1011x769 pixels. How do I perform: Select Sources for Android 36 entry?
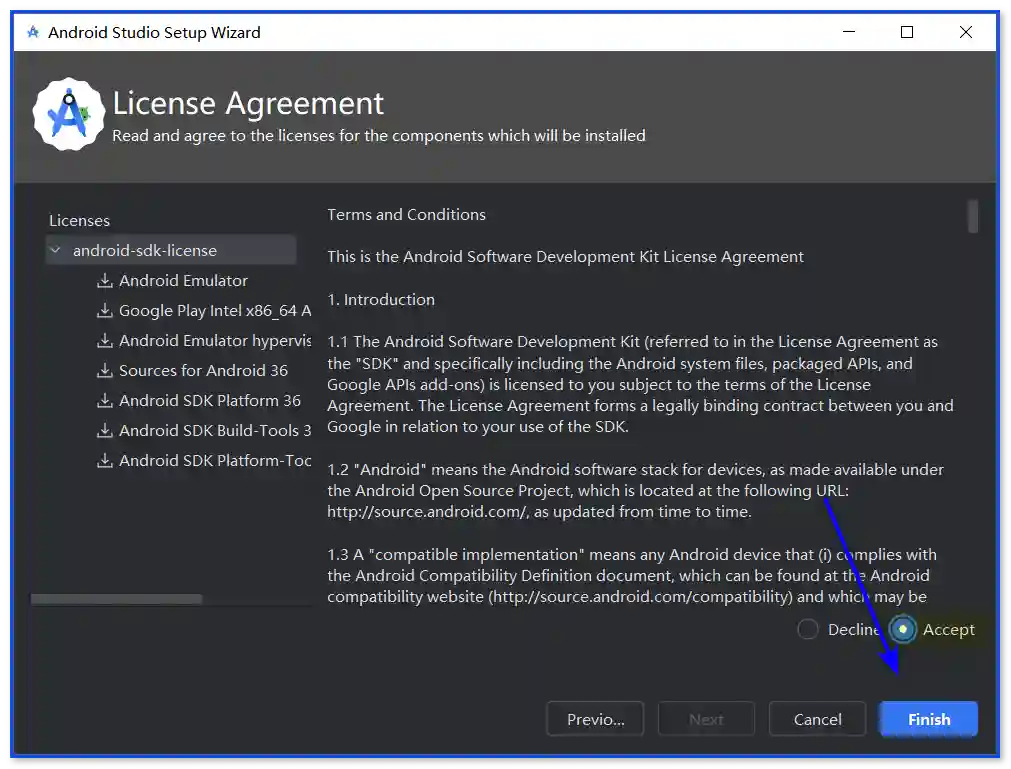coord(203,371)
